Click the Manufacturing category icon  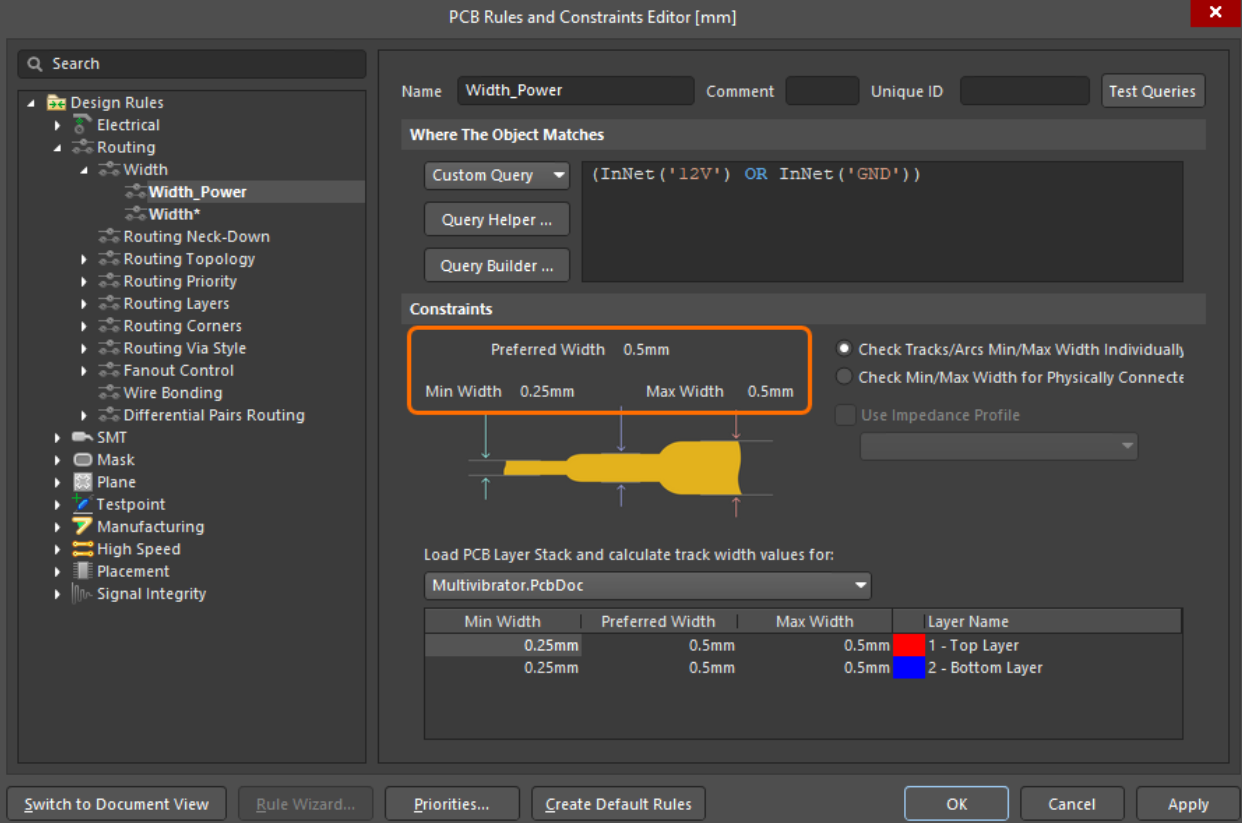tap(83, 527)
